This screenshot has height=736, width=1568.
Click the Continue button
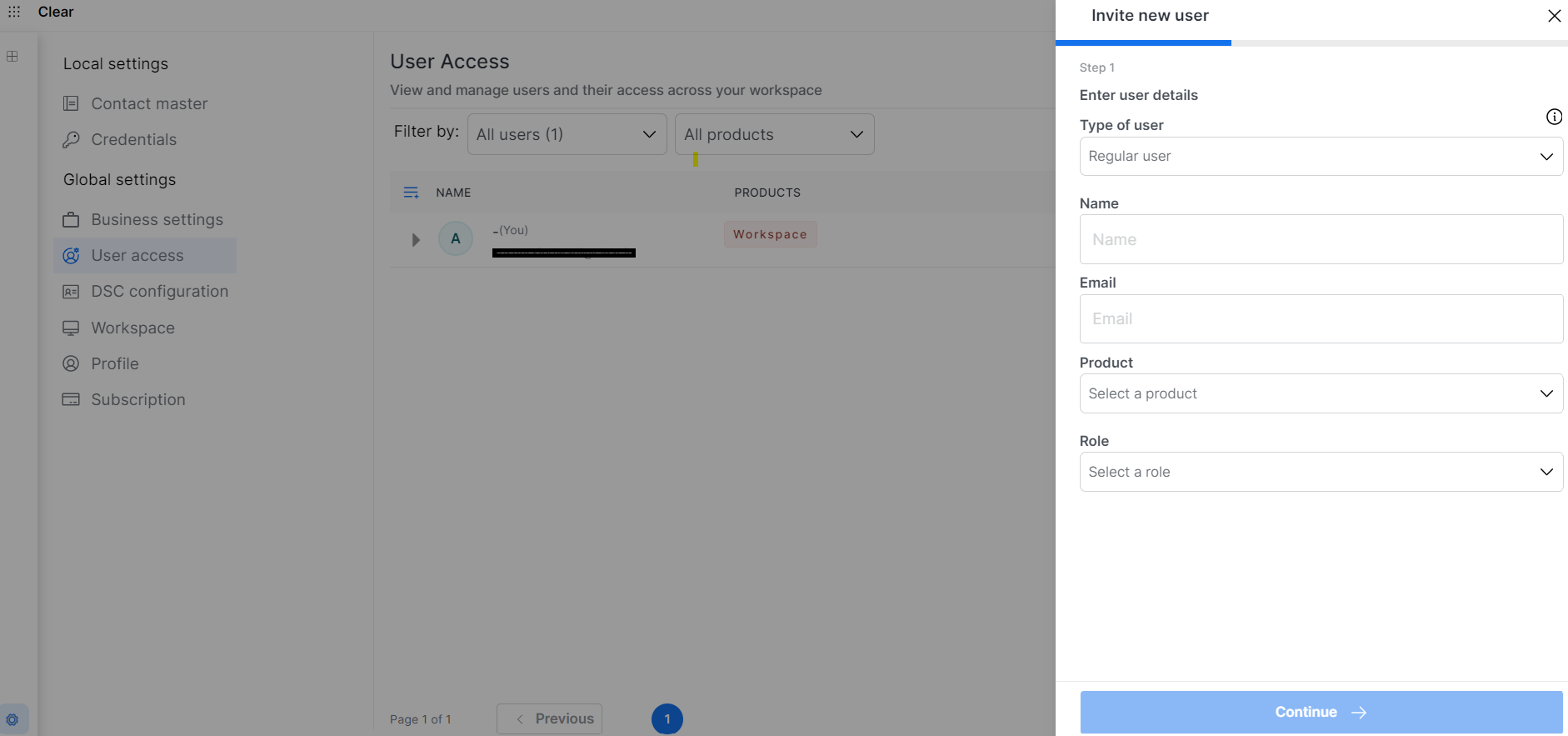click(x=1321, y=712)
